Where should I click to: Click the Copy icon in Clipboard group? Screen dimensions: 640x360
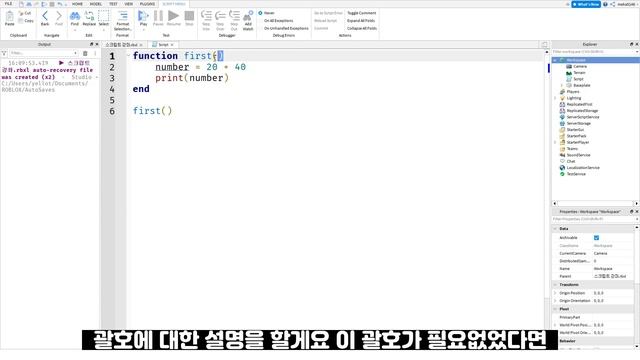[x=21, y=20]
